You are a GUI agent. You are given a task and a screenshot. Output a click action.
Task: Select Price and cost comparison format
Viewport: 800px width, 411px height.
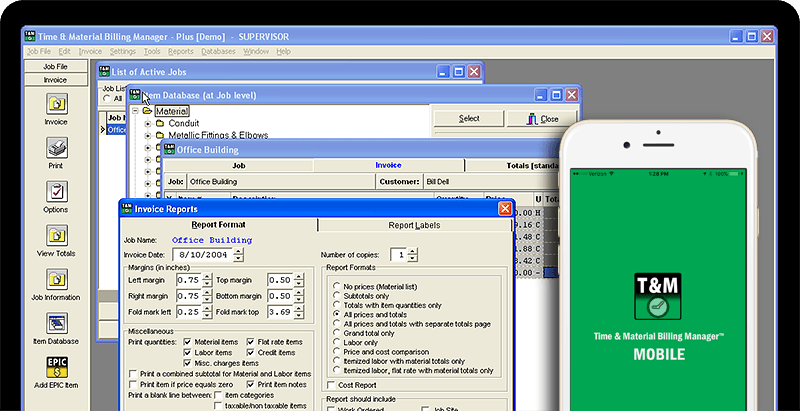(336, 352)
